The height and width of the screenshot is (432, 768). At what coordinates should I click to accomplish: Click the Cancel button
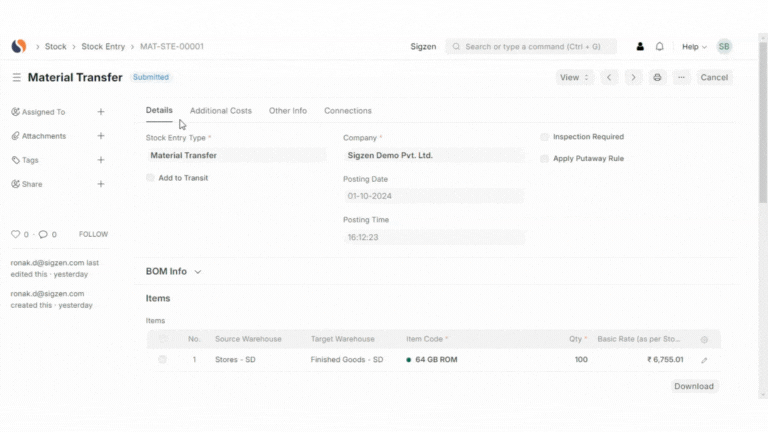(x=714, y=77)
